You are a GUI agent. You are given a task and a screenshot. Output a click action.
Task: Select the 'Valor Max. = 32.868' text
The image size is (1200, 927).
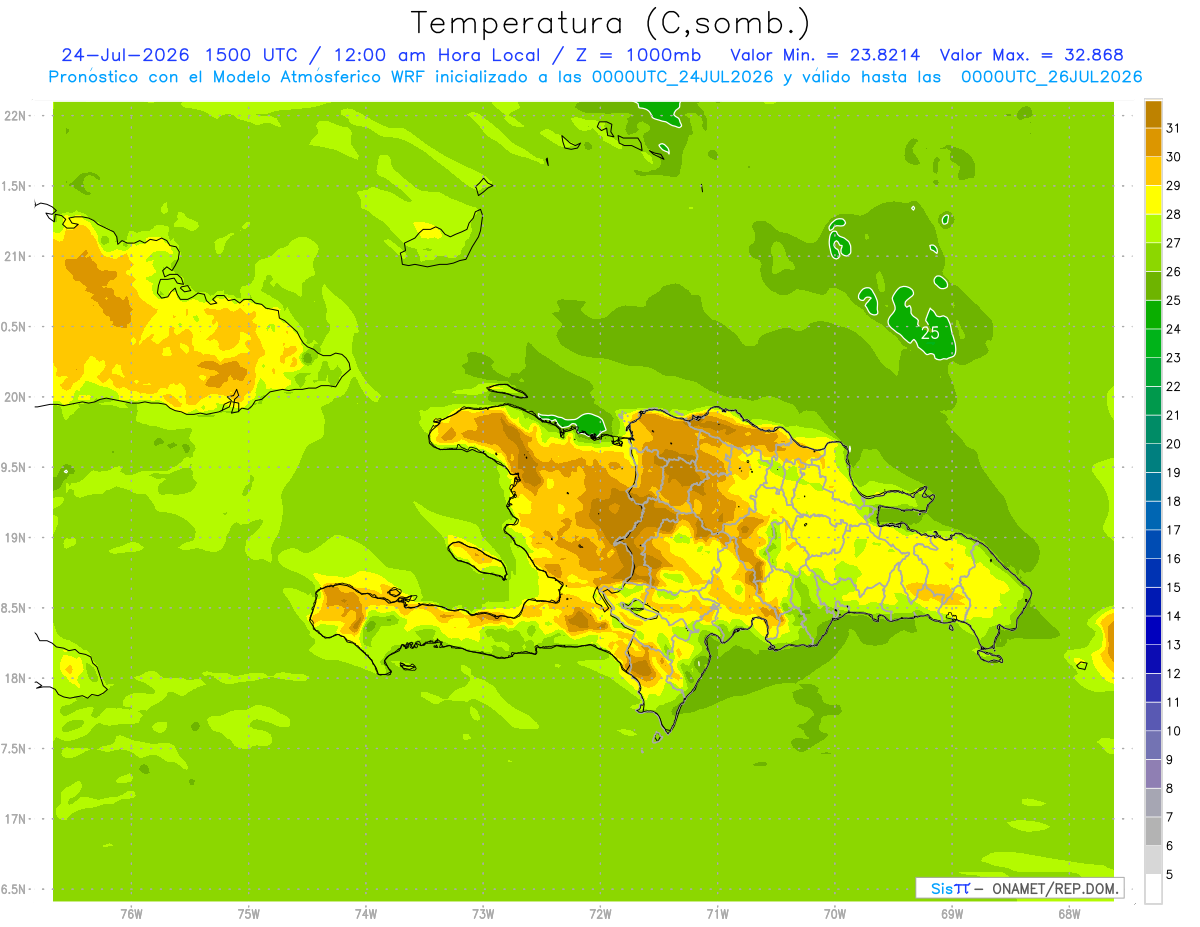tap(1032, 55)
